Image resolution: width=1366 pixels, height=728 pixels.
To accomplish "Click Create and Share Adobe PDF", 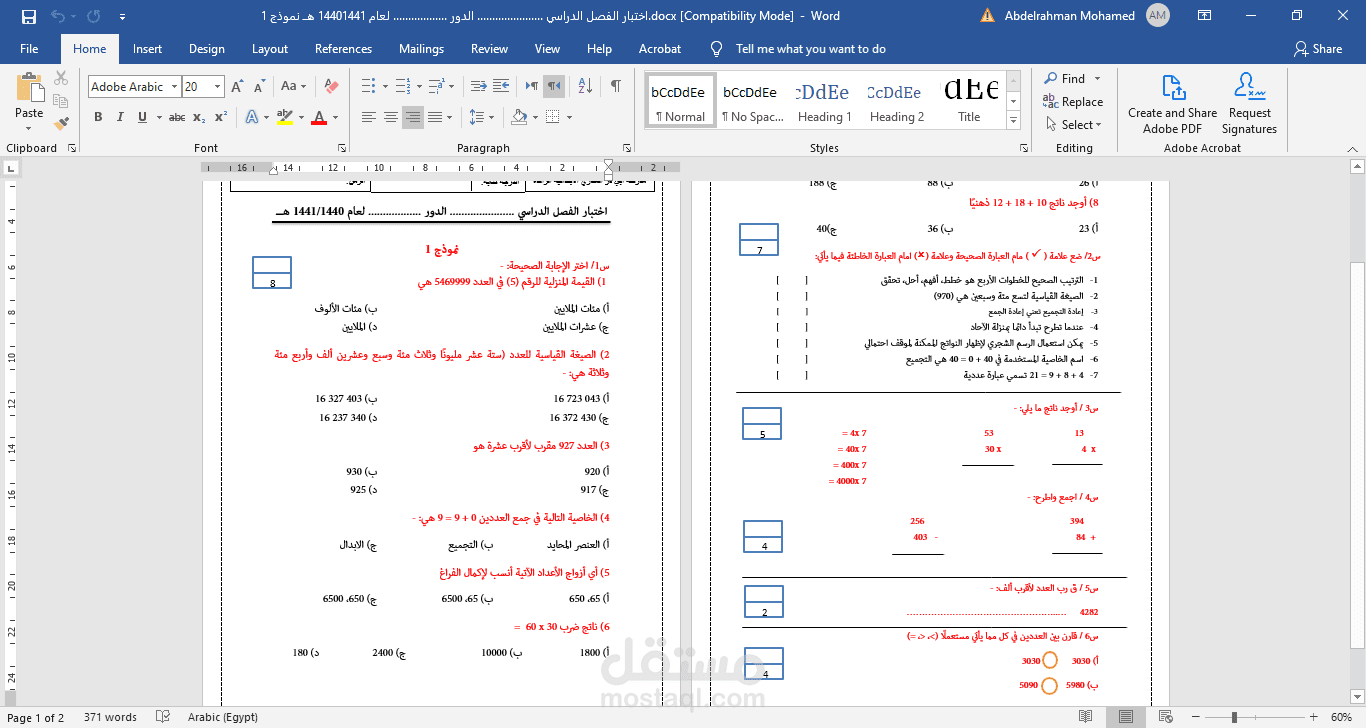I will click(1173, 103).
